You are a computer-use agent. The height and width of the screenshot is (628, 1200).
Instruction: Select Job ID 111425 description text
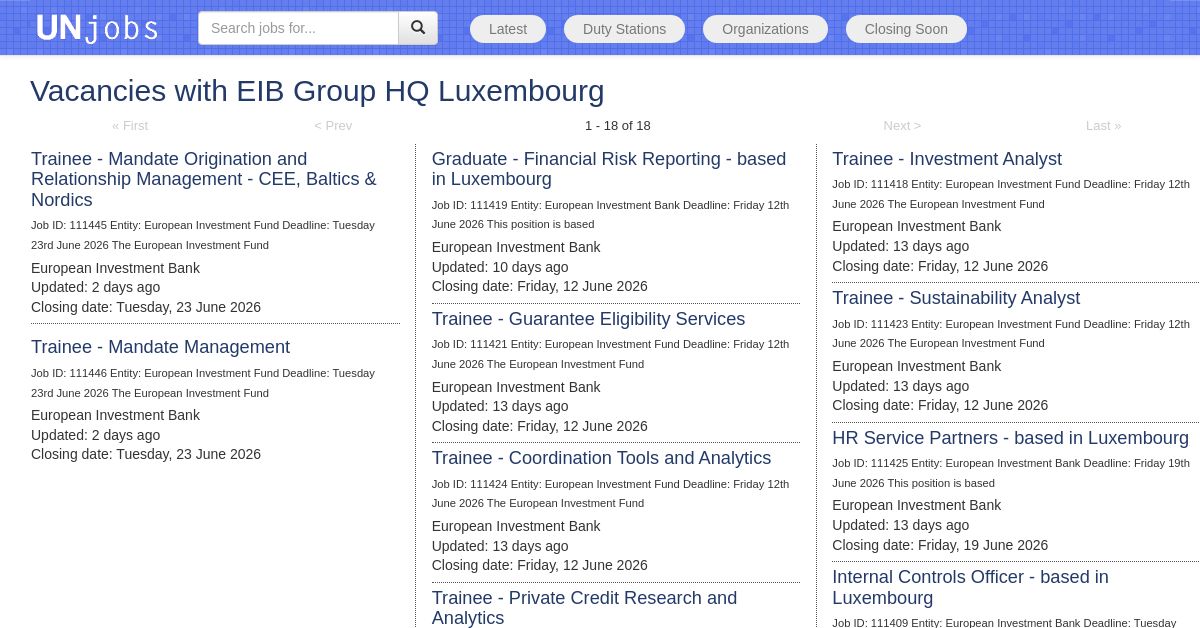point(1011,473)
